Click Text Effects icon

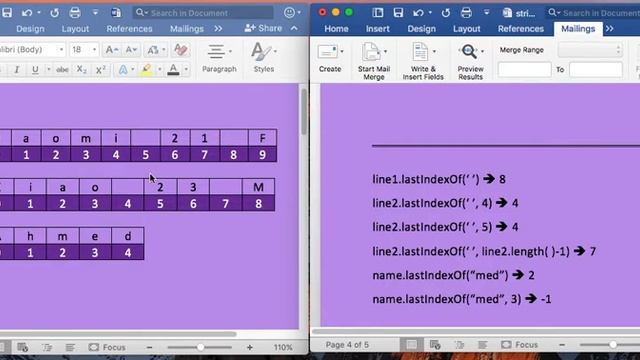[122, 70]
